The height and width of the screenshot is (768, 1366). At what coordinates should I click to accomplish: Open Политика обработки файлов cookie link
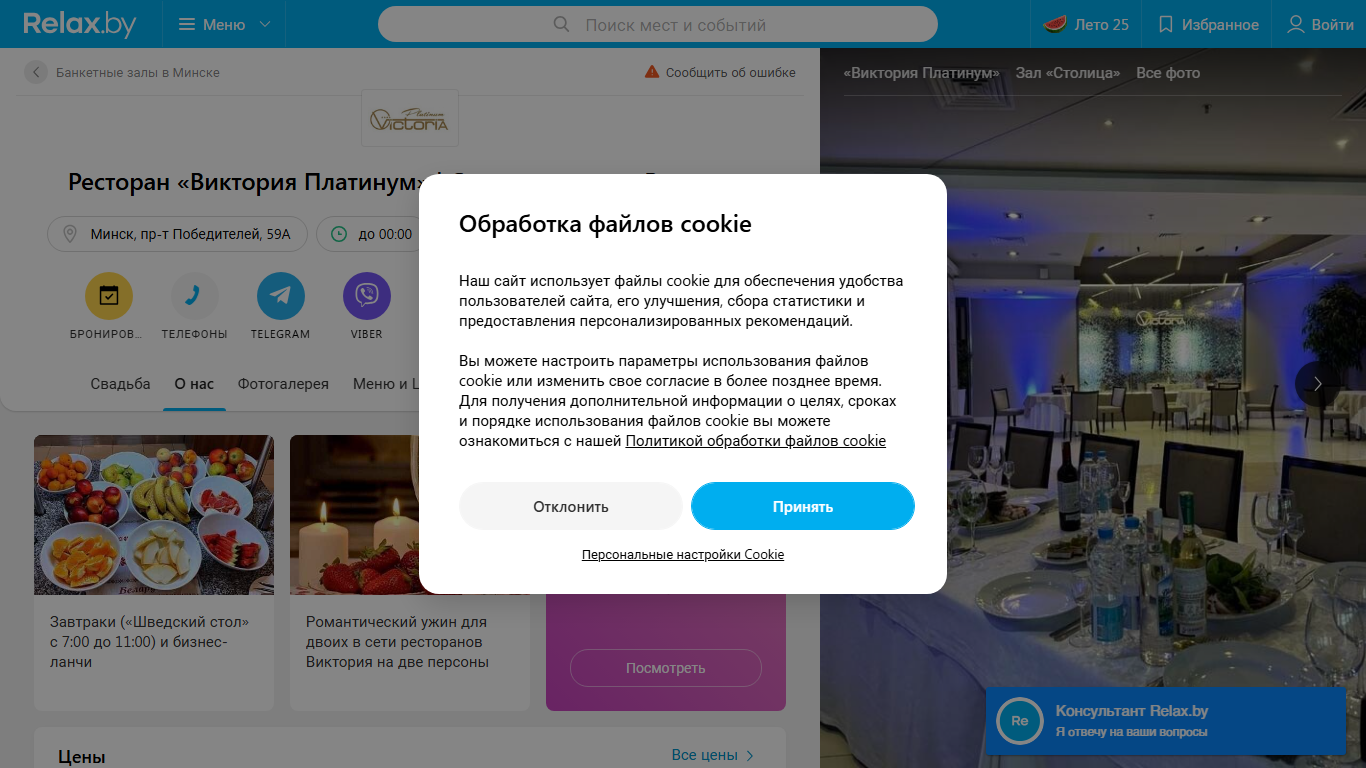tap(756, 441)
